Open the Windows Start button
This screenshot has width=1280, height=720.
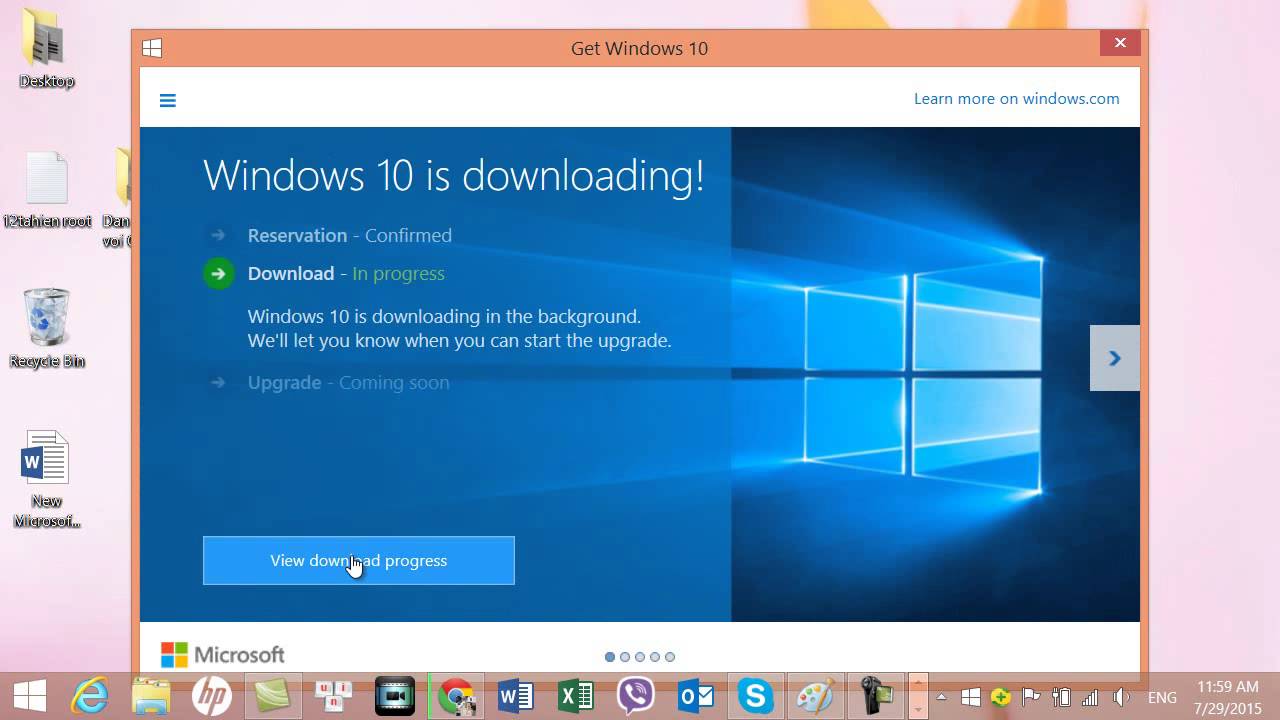point(29,695)
